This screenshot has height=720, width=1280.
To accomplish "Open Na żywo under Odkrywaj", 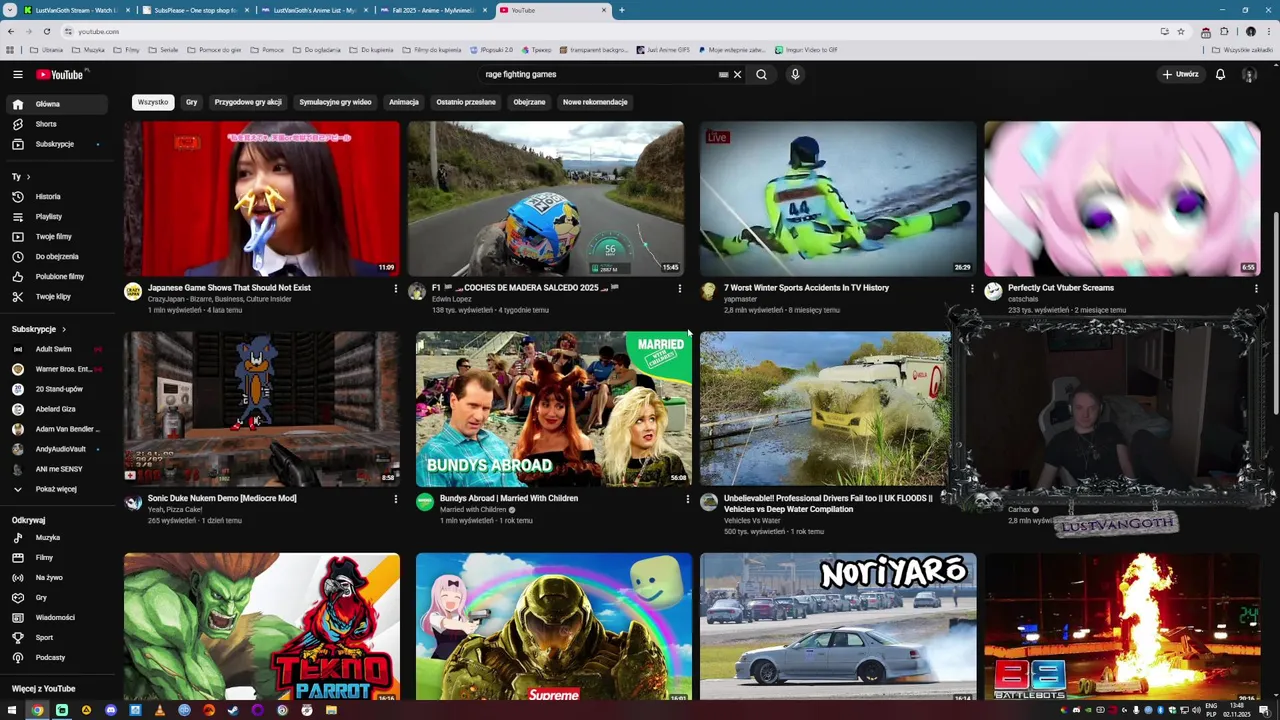I will (x=56, y=578).
